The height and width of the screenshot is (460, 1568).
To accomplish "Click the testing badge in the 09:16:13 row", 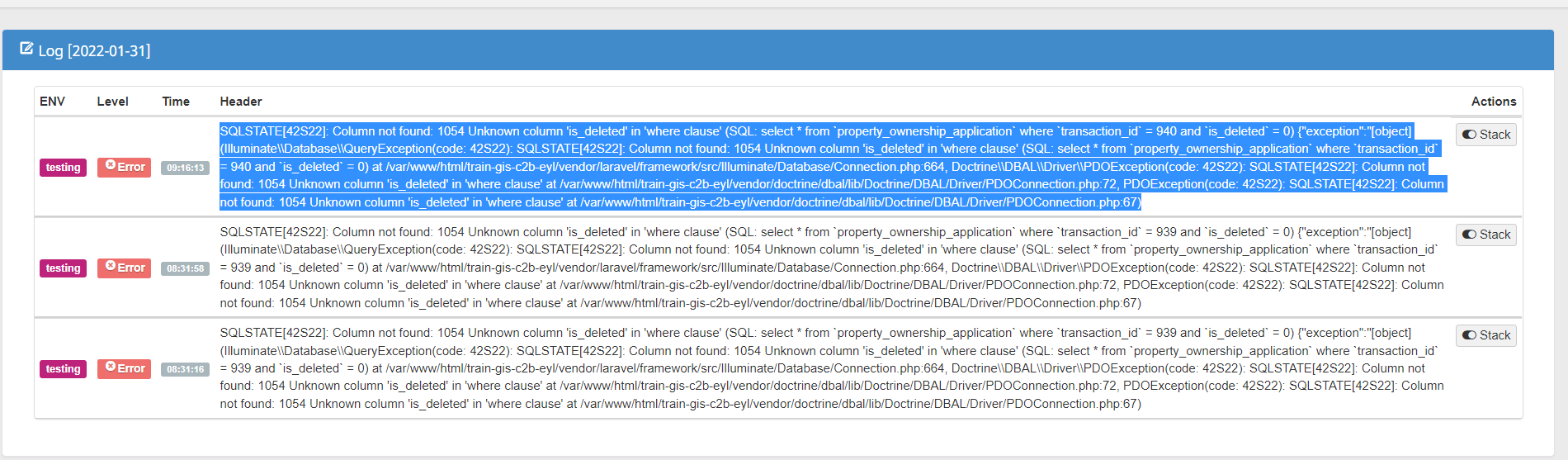I will tap(63, 168).
